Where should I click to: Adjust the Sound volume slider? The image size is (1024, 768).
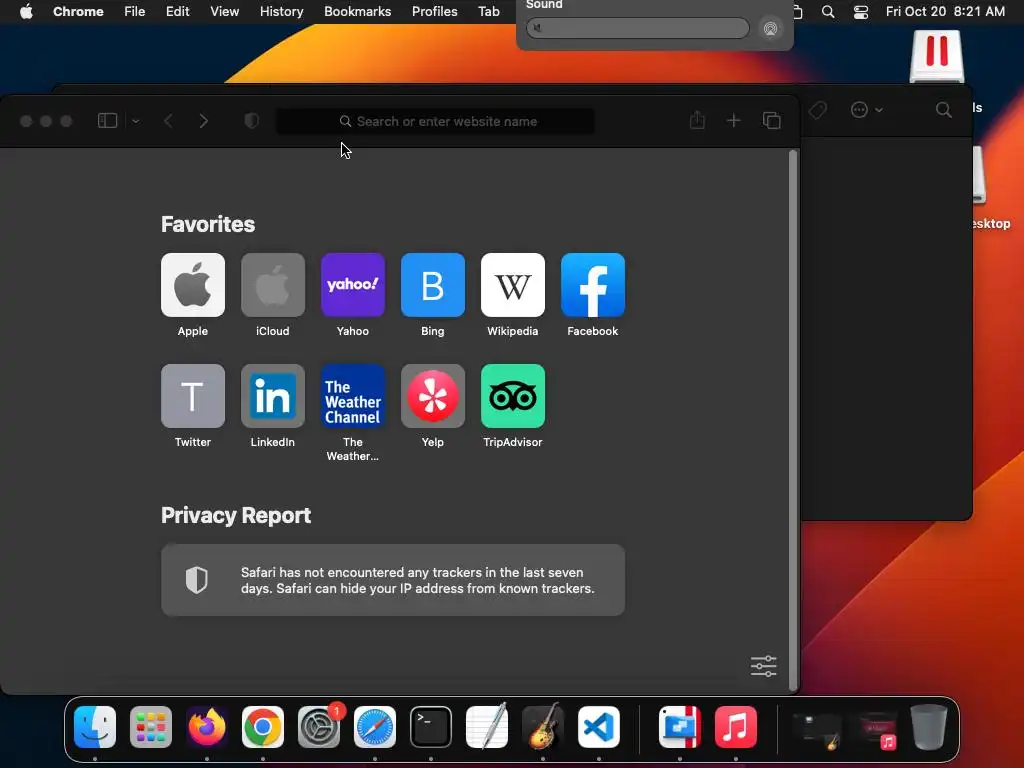[637, 27]
